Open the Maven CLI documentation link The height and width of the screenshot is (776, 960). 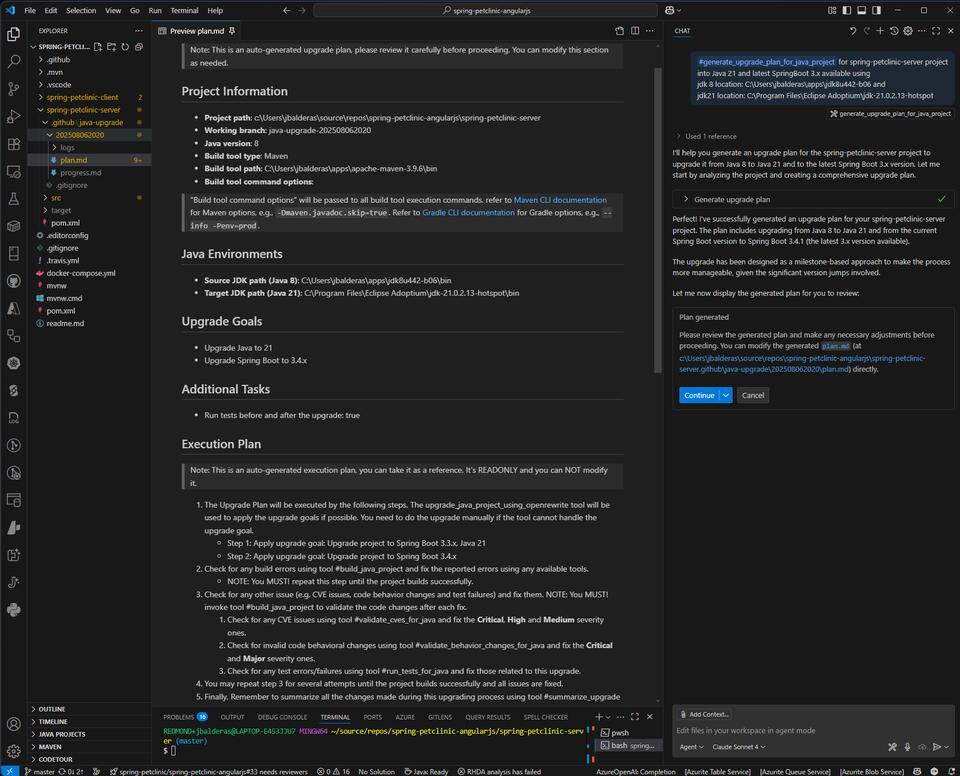tap(560, 200)
